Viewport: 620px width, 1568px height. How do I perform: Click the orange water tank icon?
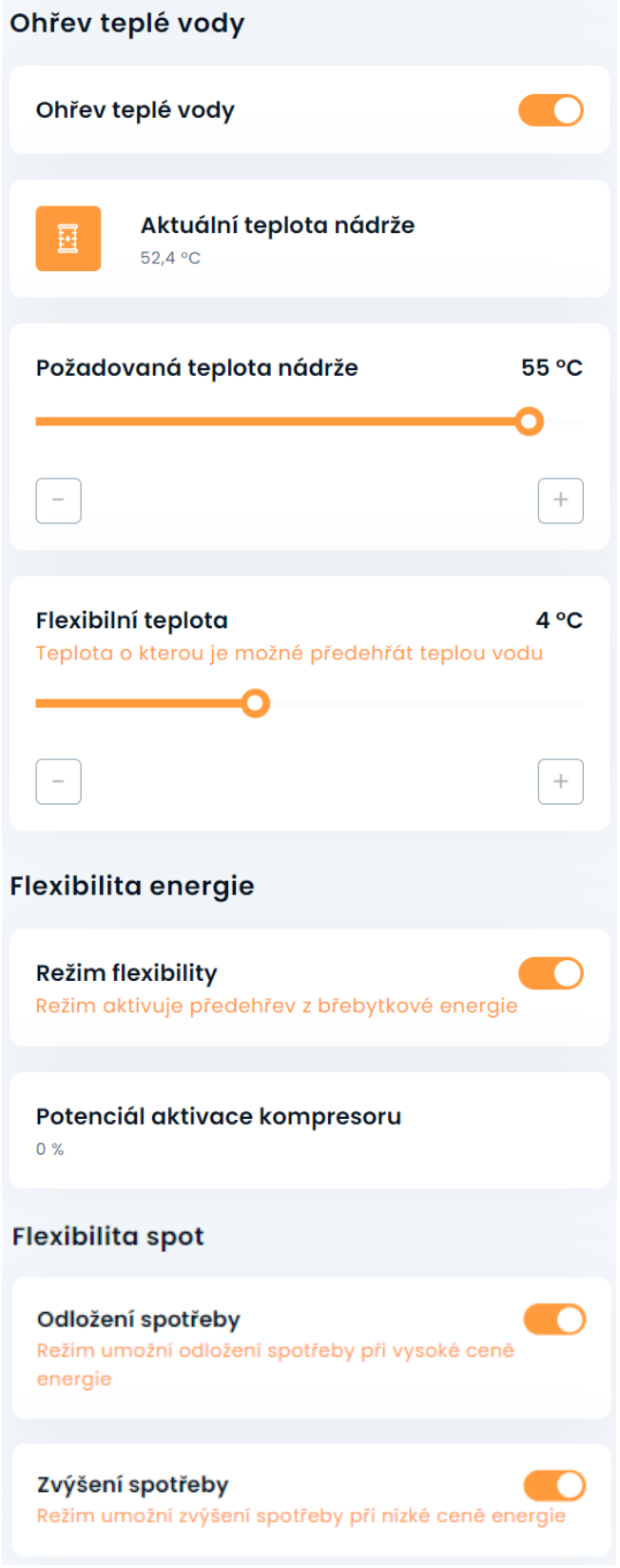[x=68, y=239]
